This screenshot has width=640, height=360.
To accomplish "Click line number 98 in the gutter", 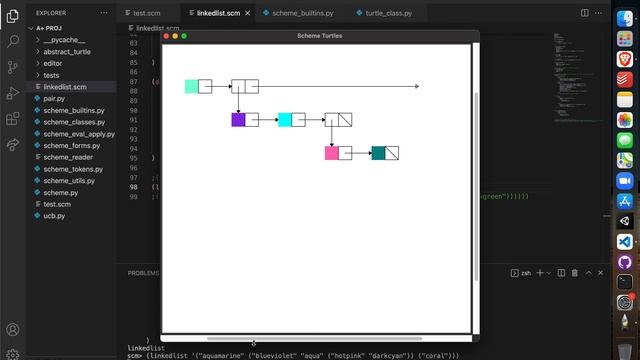I will [133, 187].
